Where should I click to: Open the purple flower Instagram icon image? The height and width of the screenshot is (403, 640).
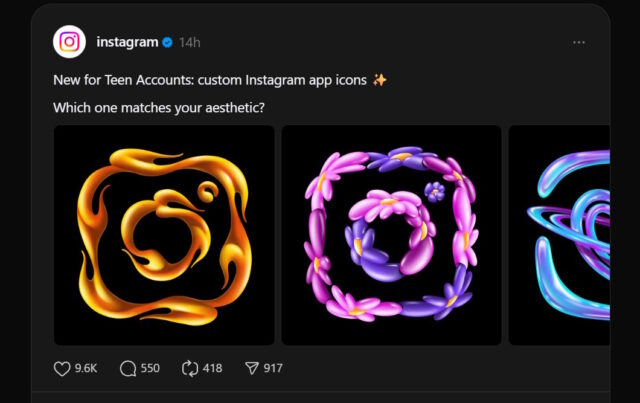(391, 235)
